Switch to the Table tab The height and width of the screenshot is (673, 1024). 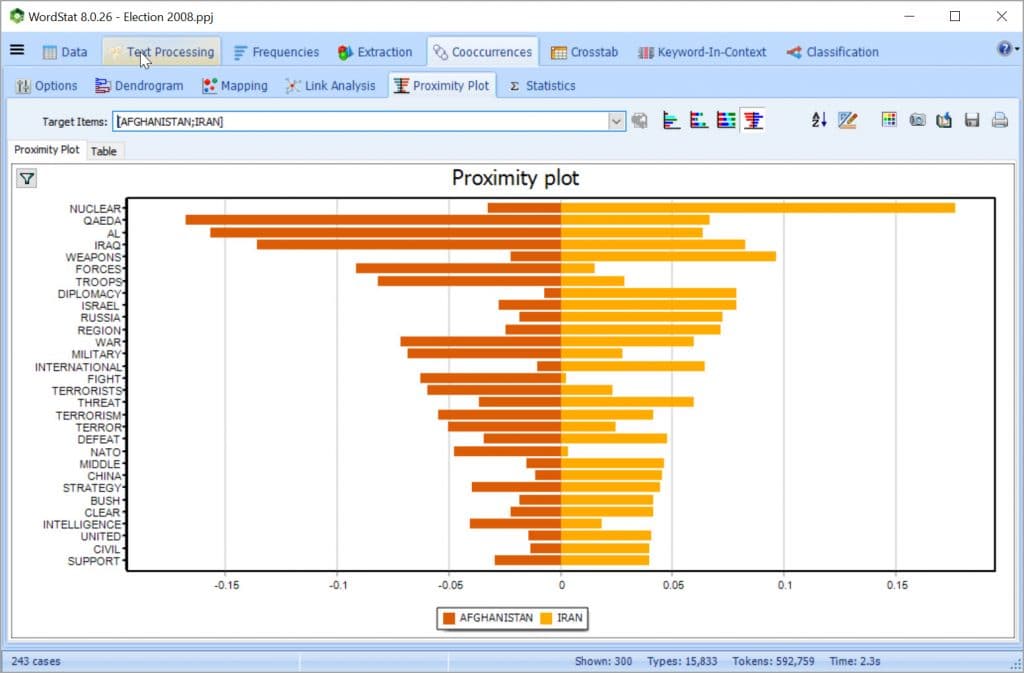104,150
